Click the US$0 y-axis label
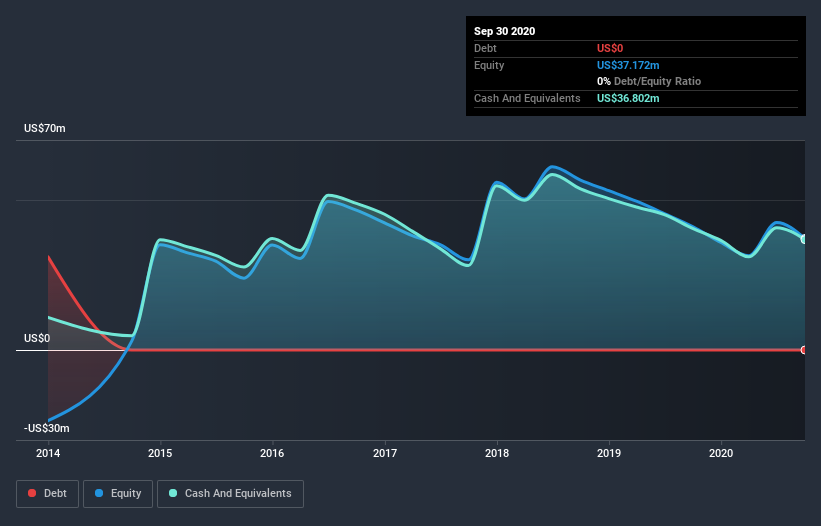The width and height of the screenshot is (821, 526). tap(37, 338)
